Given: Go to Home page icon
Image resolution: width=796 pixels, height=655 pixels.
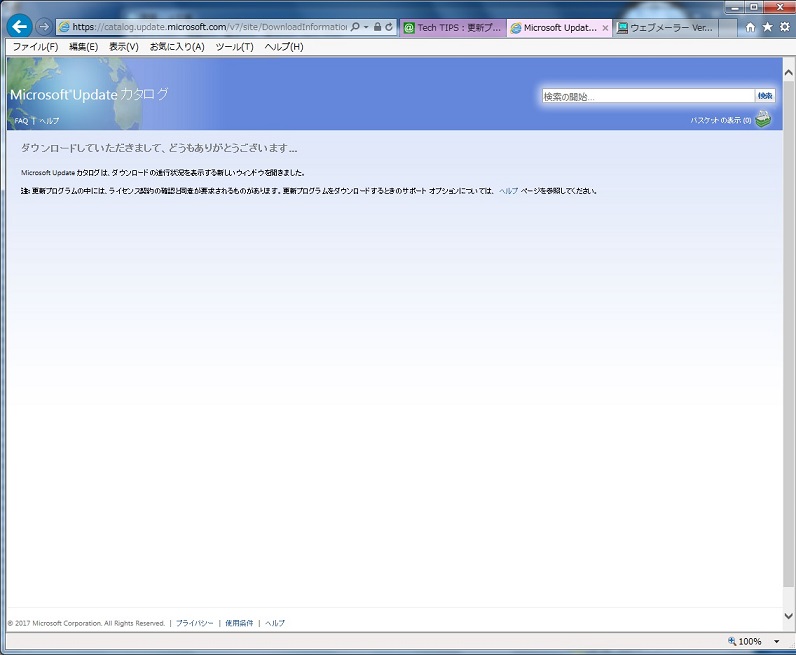Looking at the screenshot, I should tap(750, 27).
